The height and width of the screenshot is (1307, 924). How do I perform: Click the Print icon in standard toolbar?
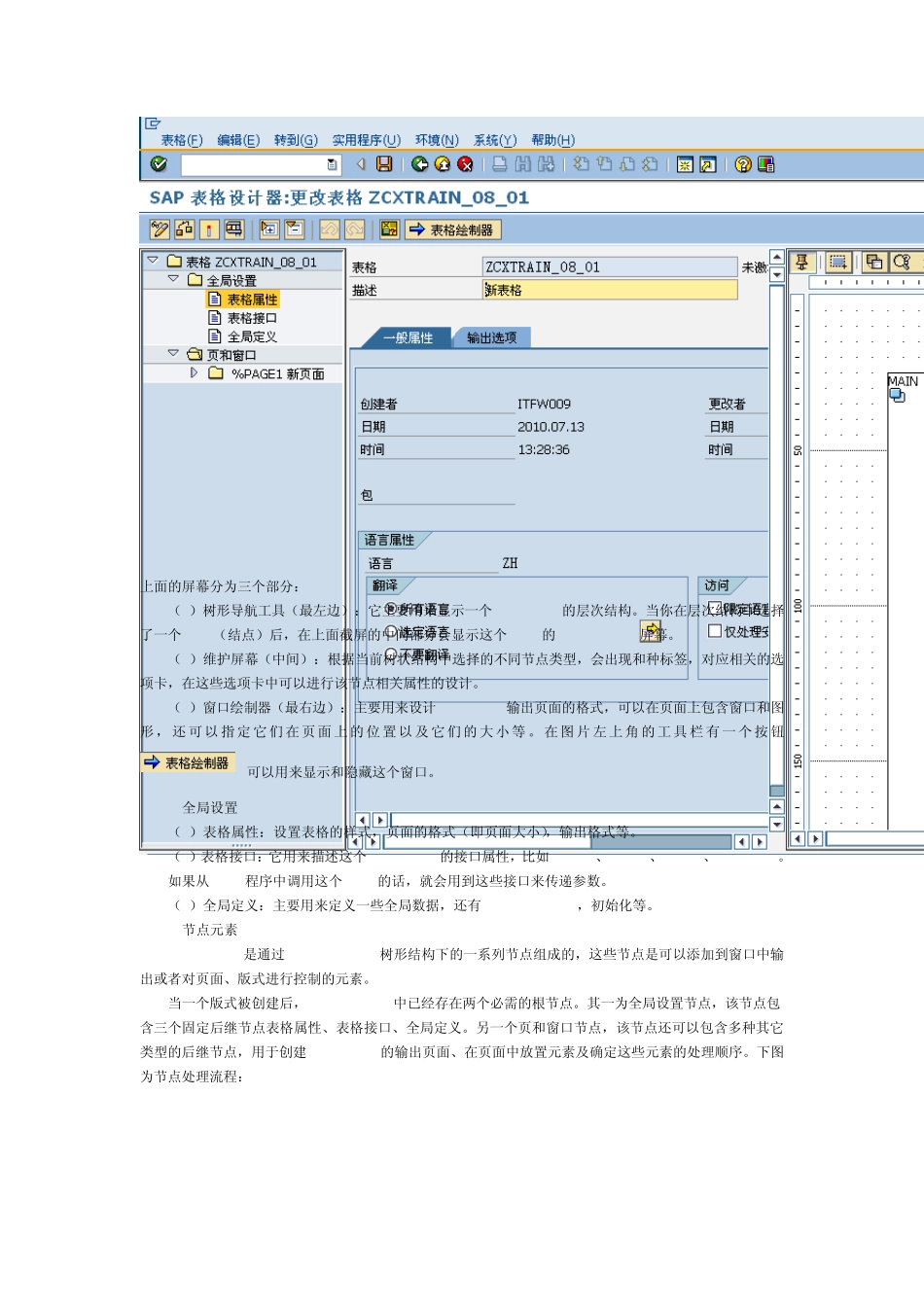[499, 164]
